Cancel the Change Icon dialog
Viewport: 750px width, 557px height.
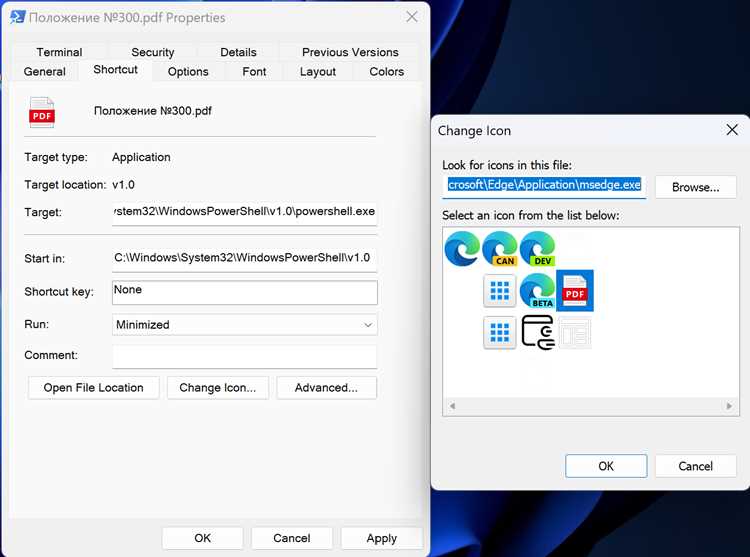[x=695, y=466]
